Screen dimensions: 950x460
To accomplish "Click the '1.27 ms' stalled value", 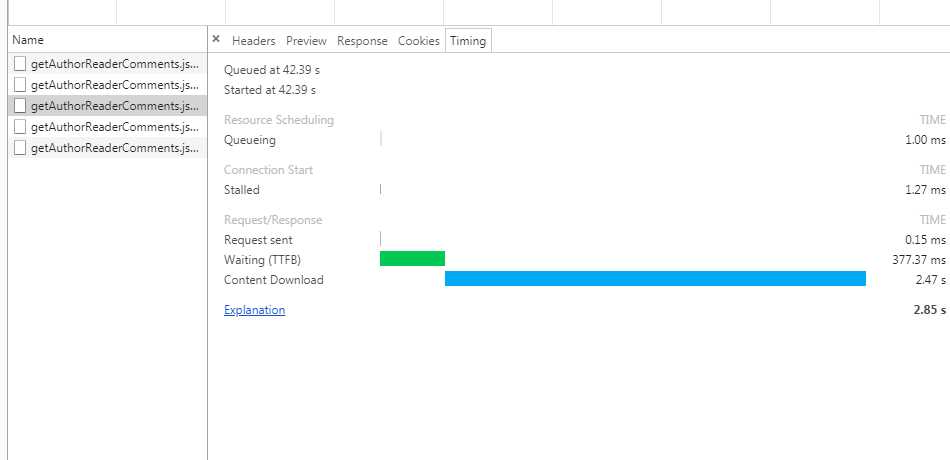I will pyautogui.click(x=925, y=190).
